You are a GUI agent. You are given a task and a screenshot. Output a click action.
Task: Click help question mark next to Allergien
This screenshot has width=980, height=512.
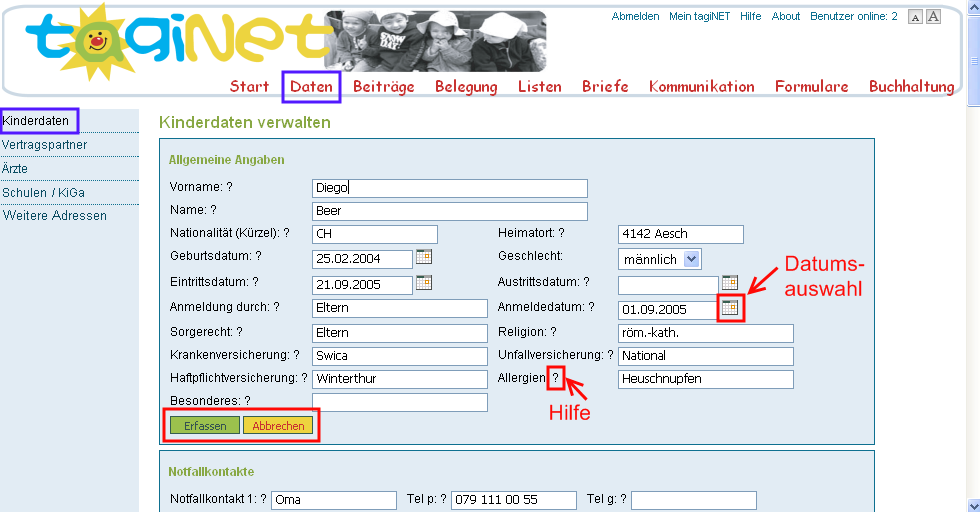[556, 378]
